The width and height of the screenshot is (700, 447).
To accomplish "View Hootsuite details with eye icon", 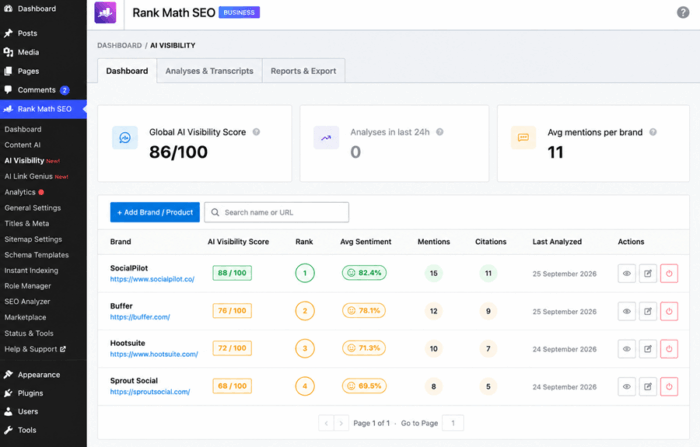I will pyautogui.click(x=627, y=349).
